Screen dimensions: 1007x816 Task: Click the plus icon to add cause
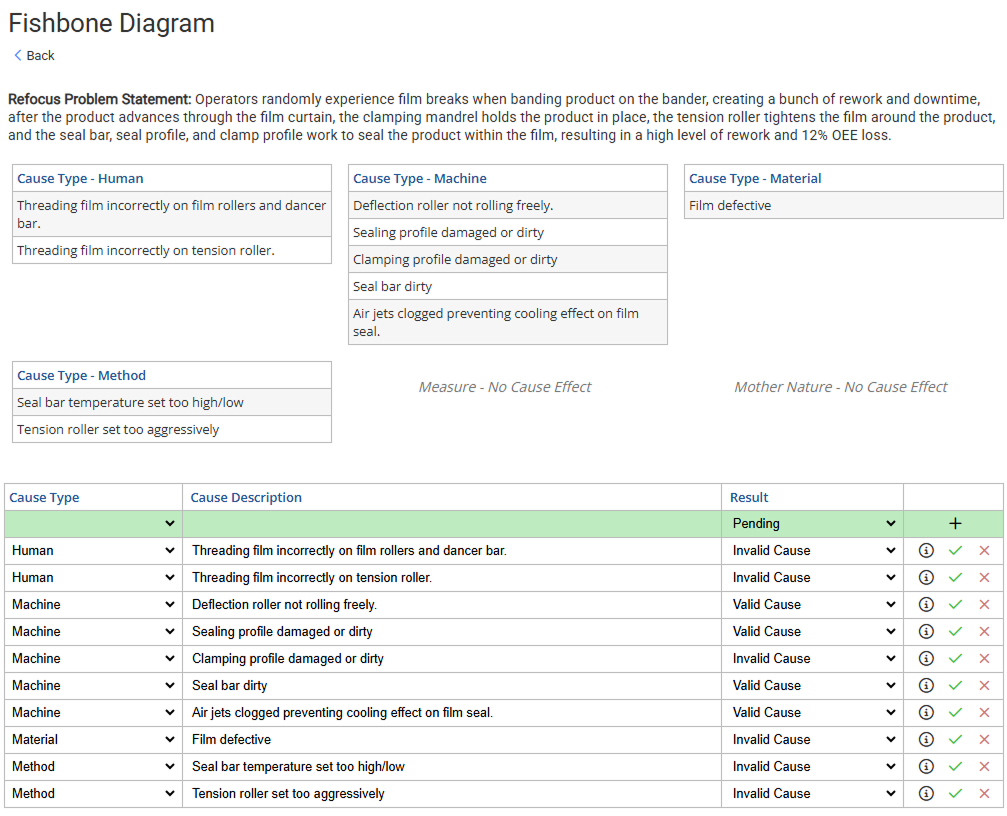954,524
